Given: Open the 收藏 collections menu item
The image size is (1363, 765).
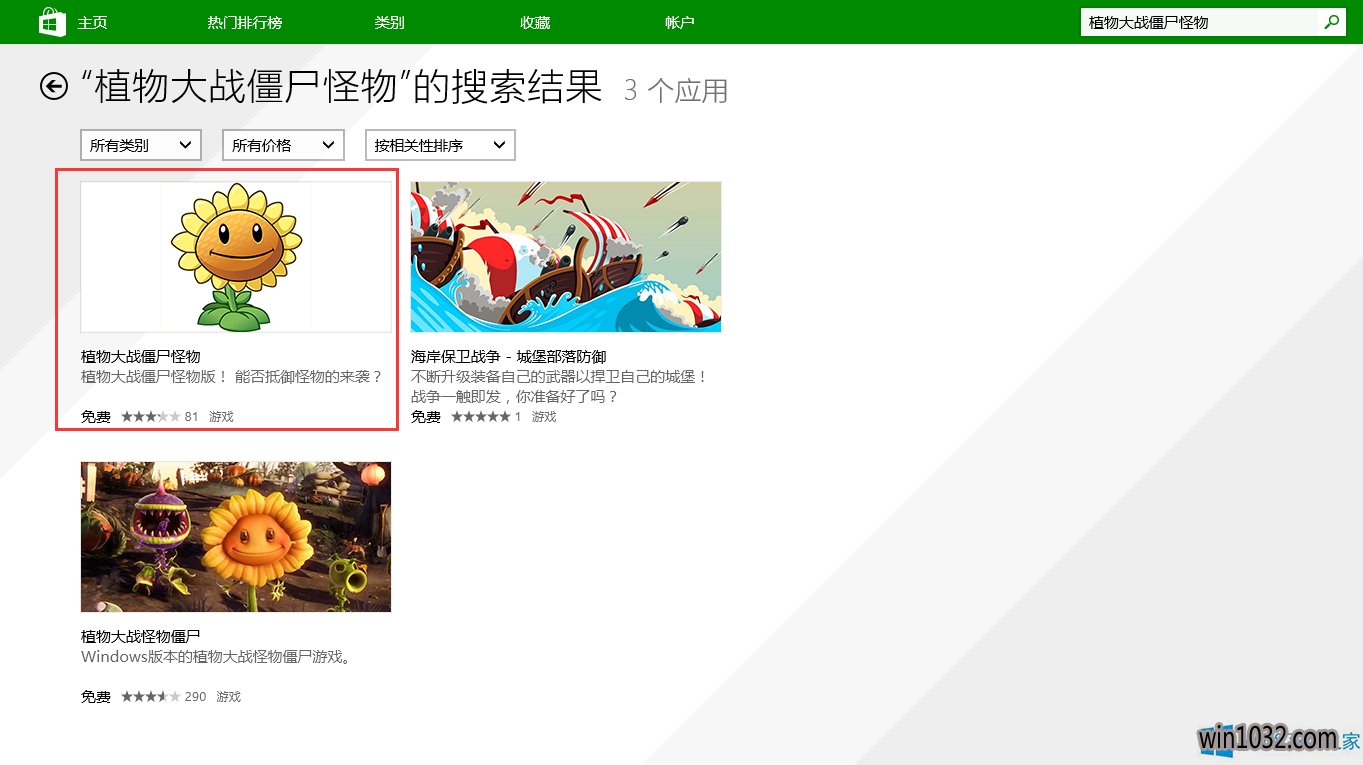Looking at the screenshot, I should (x=535, y=22).
